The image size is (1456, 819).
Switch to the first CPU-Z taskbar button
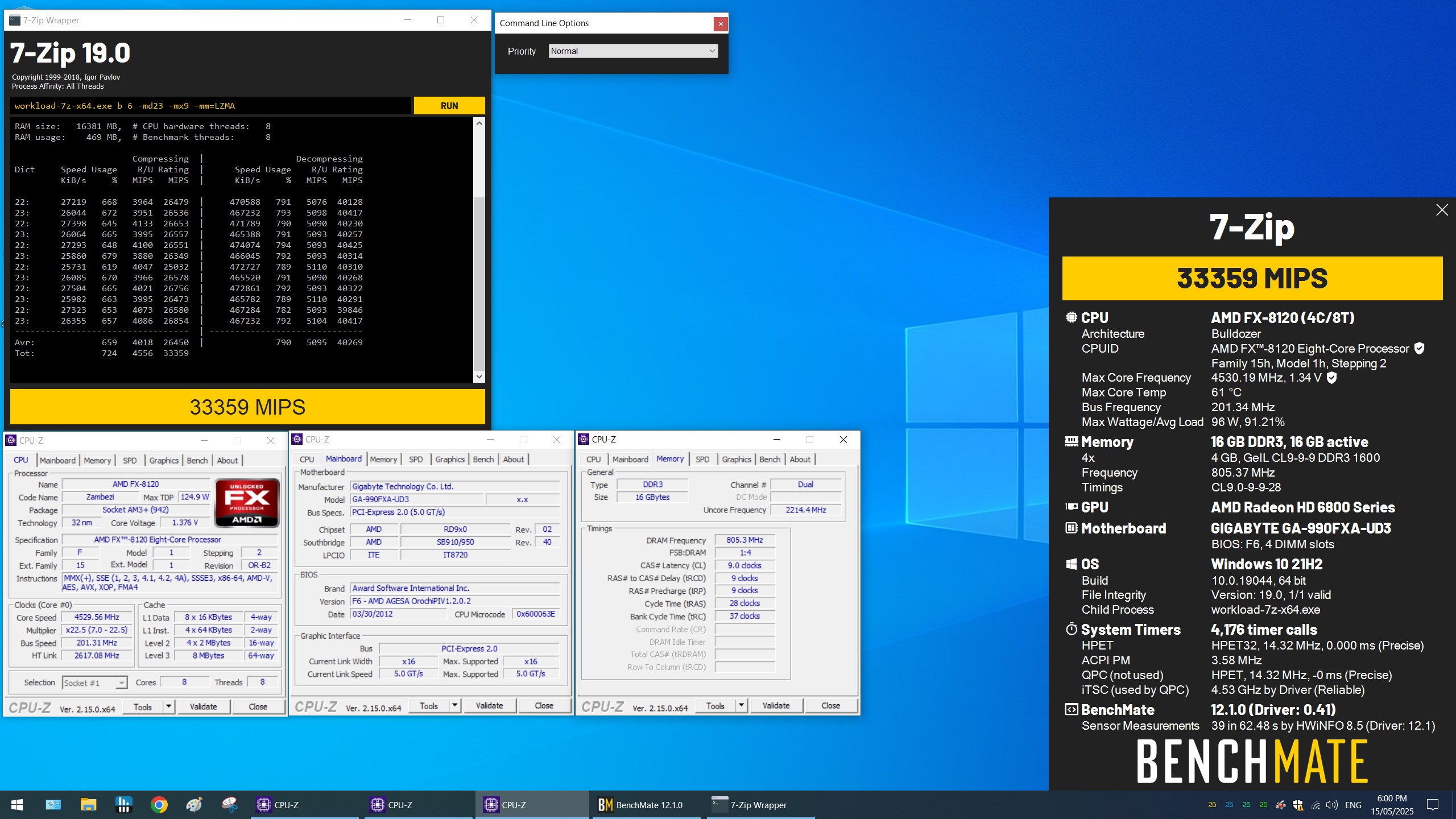(305, 805)
